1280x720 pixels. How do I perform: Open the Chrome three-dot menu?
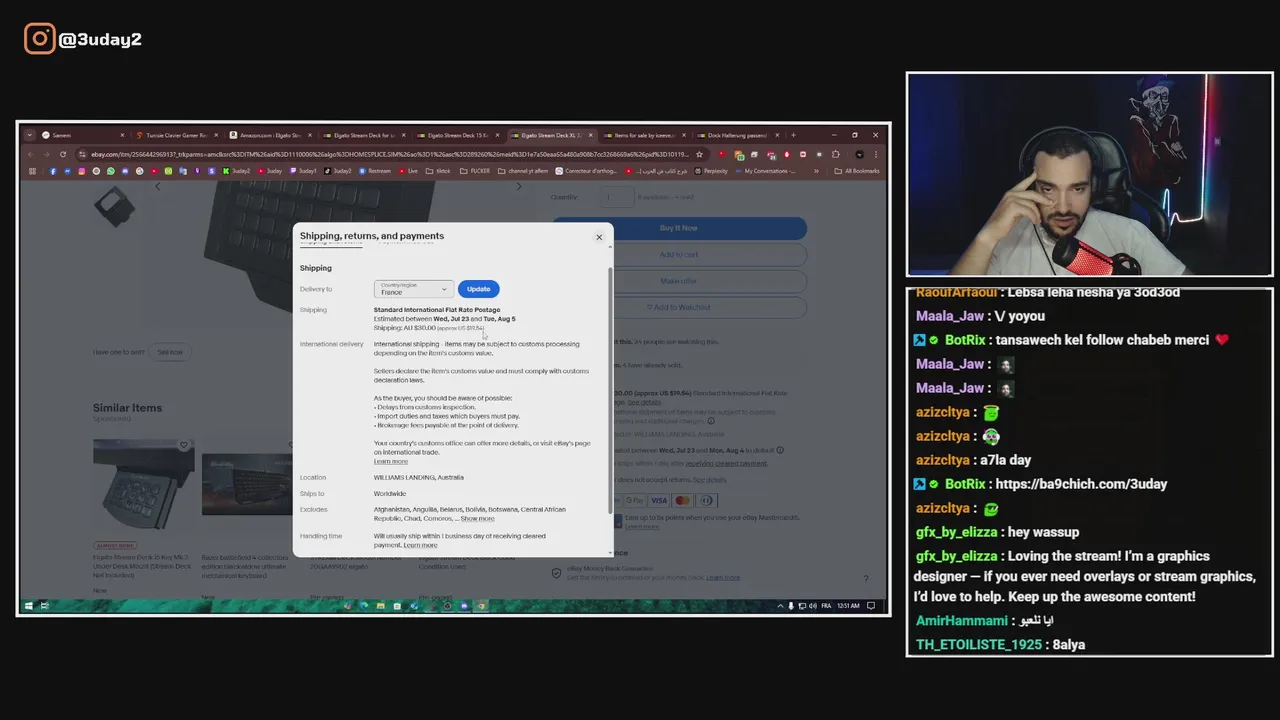(x=877, y=154)
